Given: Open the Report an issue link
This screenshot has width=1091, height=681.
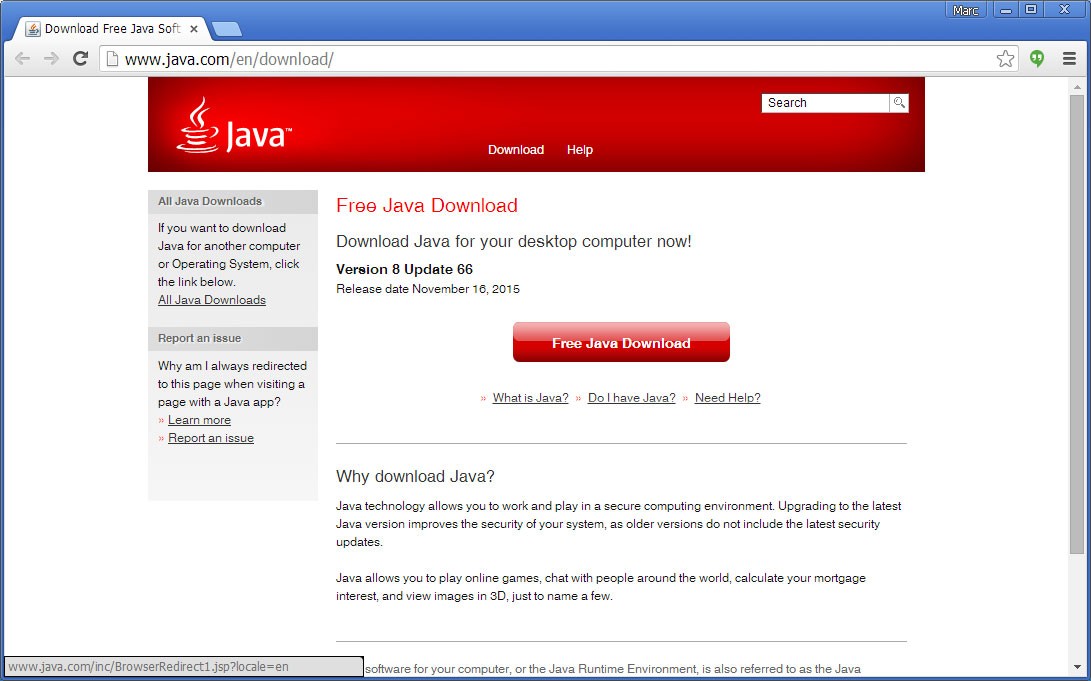Looking at the screenshot, I should coord(211,438).
